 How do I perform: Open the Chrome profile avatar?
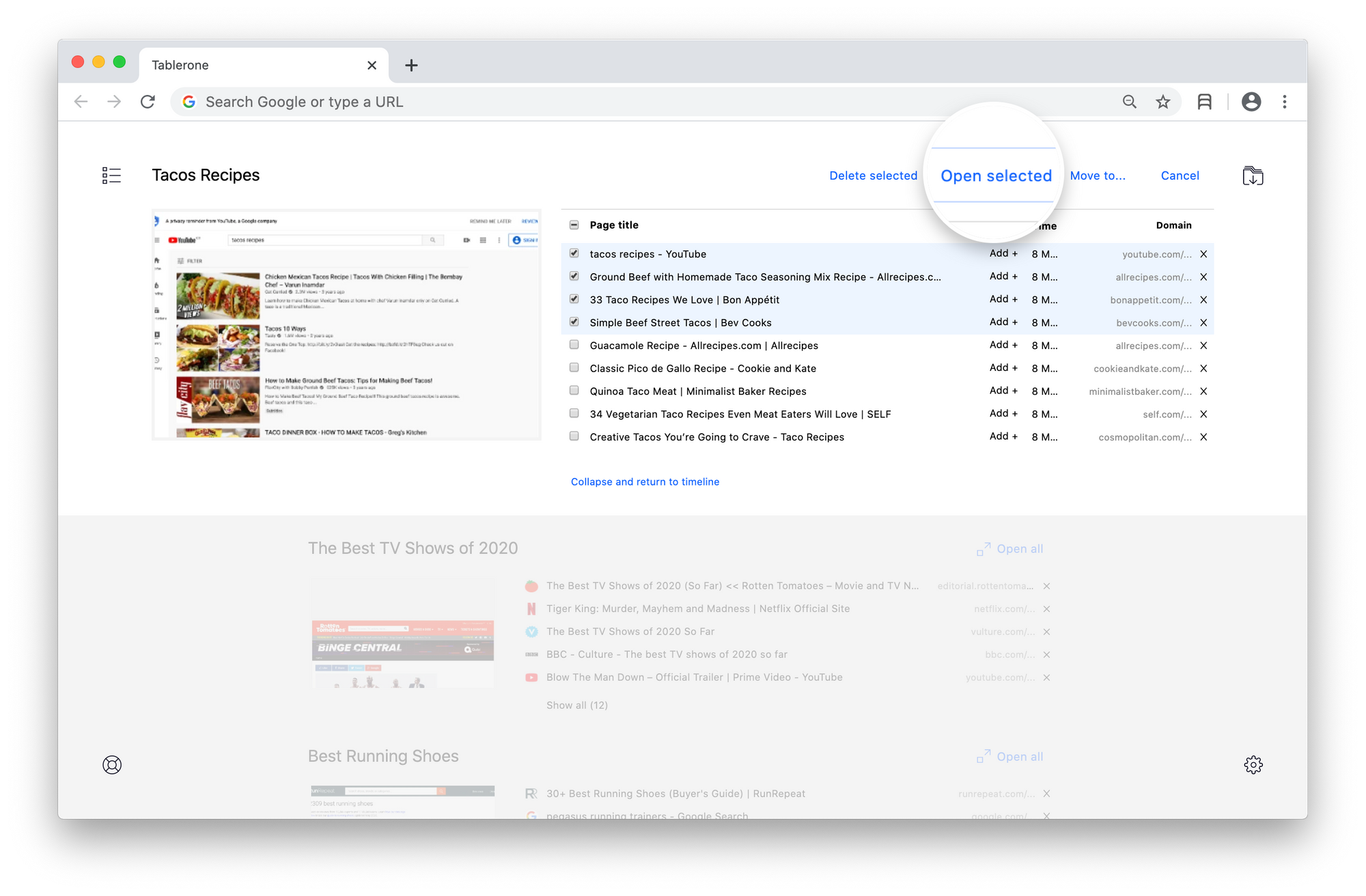pyautogui.click(x=1251, y=102)
